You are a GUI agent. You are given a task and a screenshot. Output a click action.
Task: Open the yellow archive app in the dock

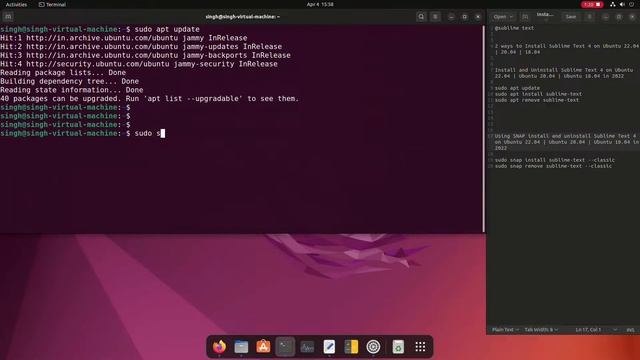[351, 347]
